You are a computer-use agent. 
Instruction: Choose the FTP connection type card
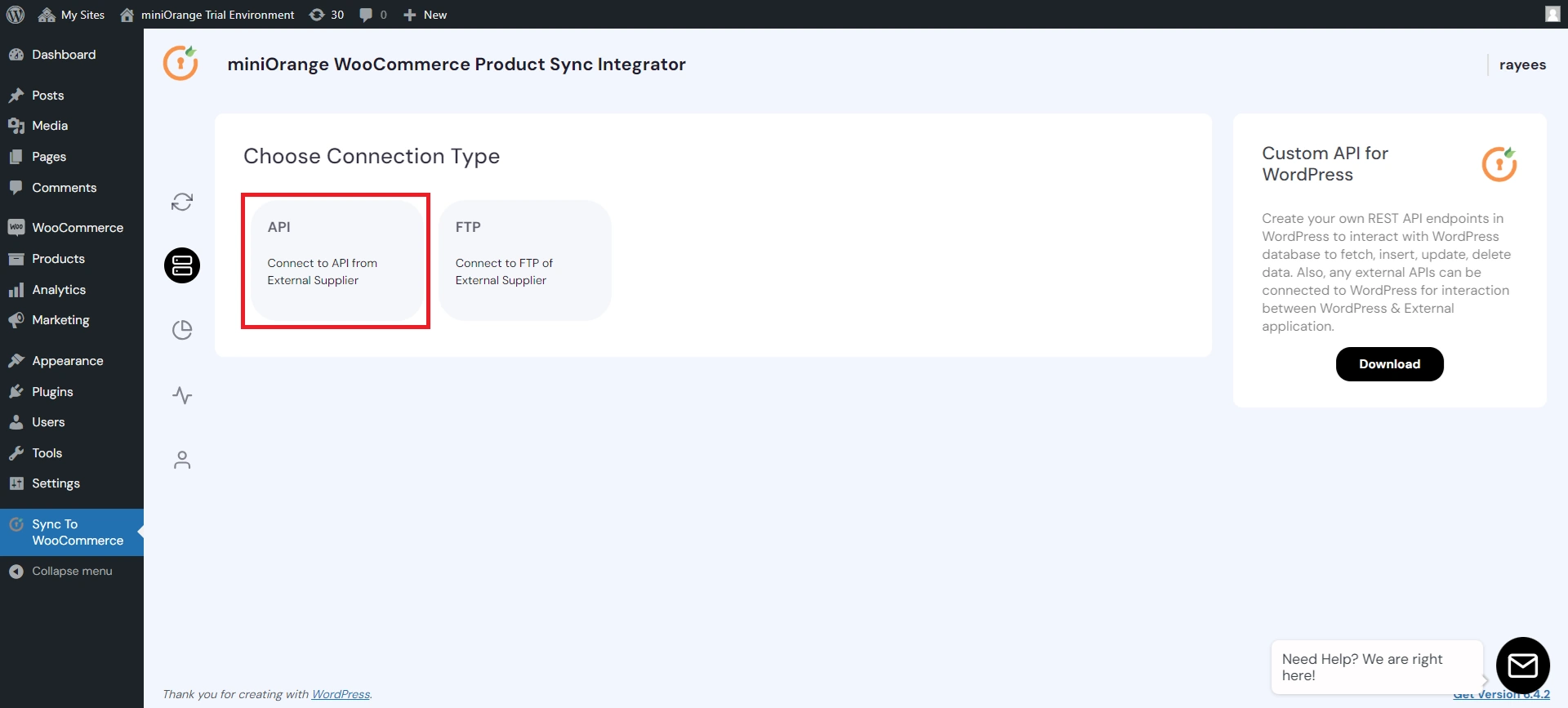click(x=525, y=260)
